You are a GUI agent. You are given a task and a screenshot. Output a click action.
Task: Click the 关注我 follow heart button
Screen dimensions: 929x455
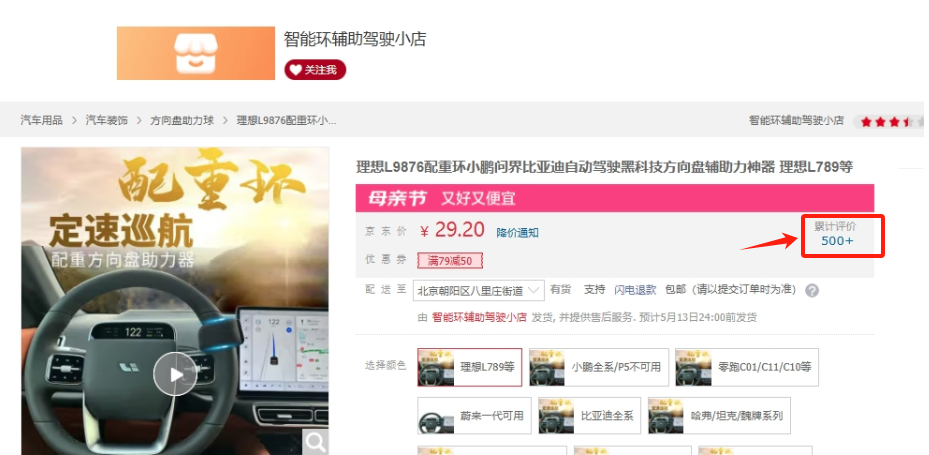point(315,70)
